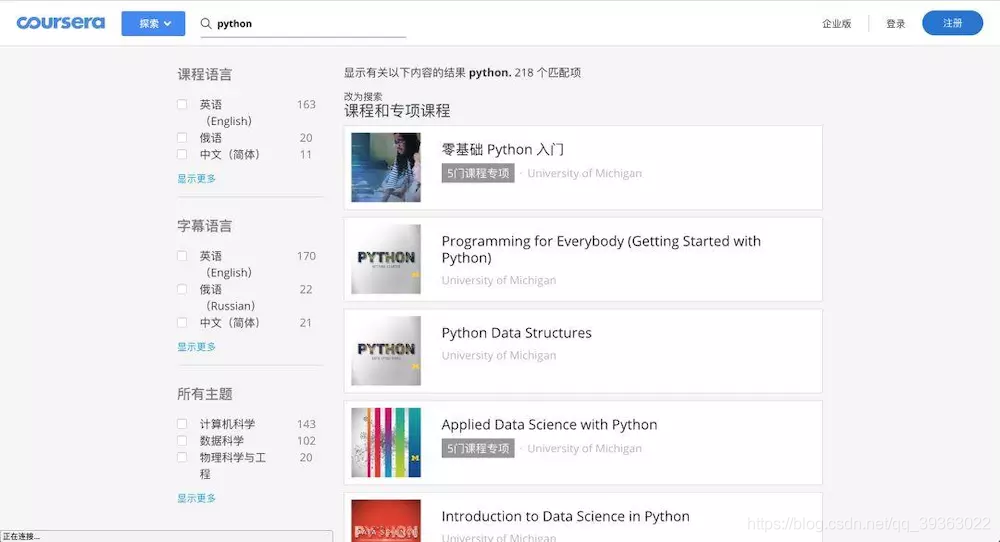
Task: Open Python Data Structures course title
Action: tap(517, 333)
